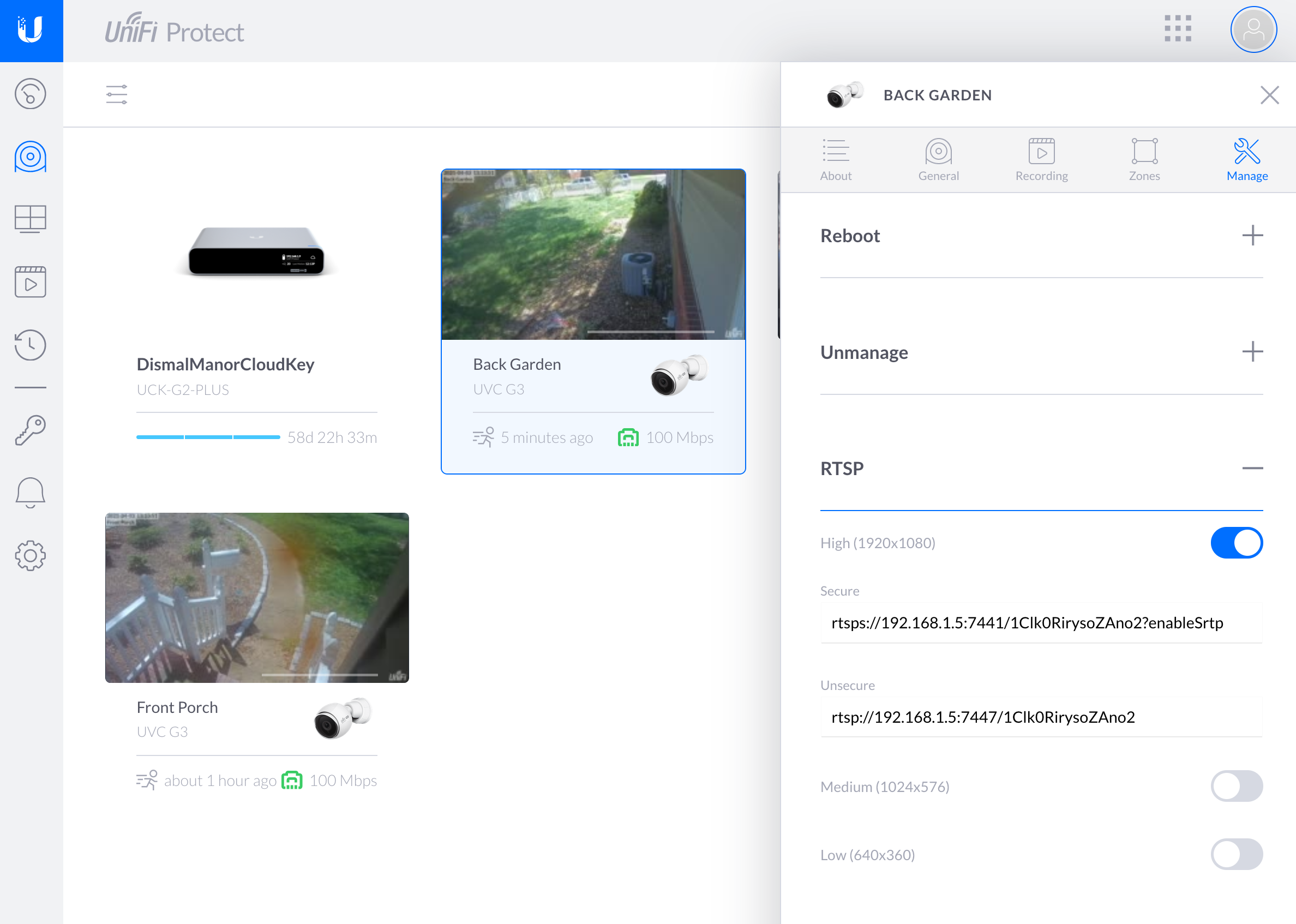This screenshot has width=1296, height=924.
Task: Click the filter sliders icon
Action: (x=117, y=94)
